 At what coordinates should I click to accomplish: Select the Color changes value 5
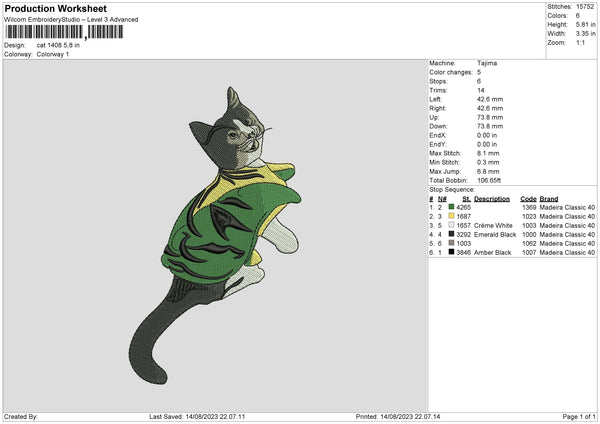coord(479,72)
